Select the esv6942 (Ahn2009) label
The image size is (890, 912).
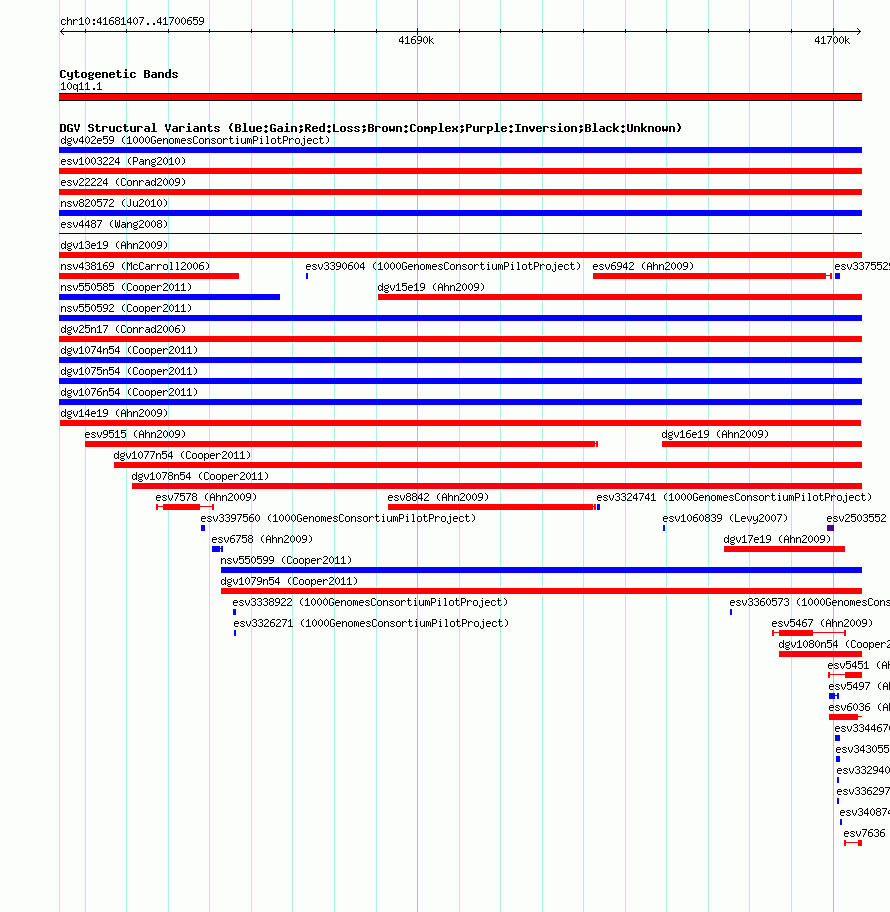pos(643,266)
